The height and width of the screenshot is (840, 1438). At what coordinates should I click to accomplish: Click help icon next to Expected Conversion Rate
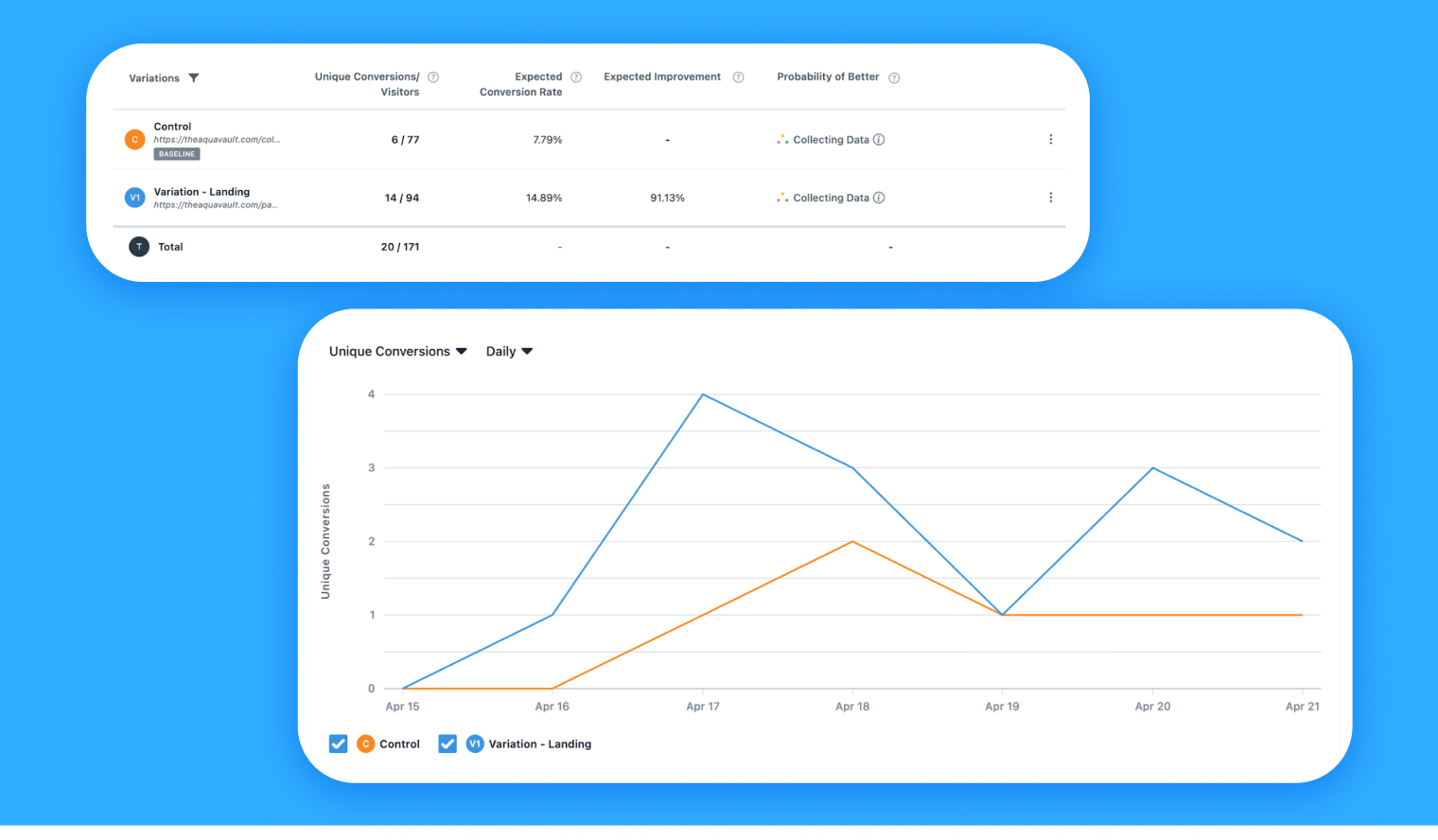pos(576,78)
